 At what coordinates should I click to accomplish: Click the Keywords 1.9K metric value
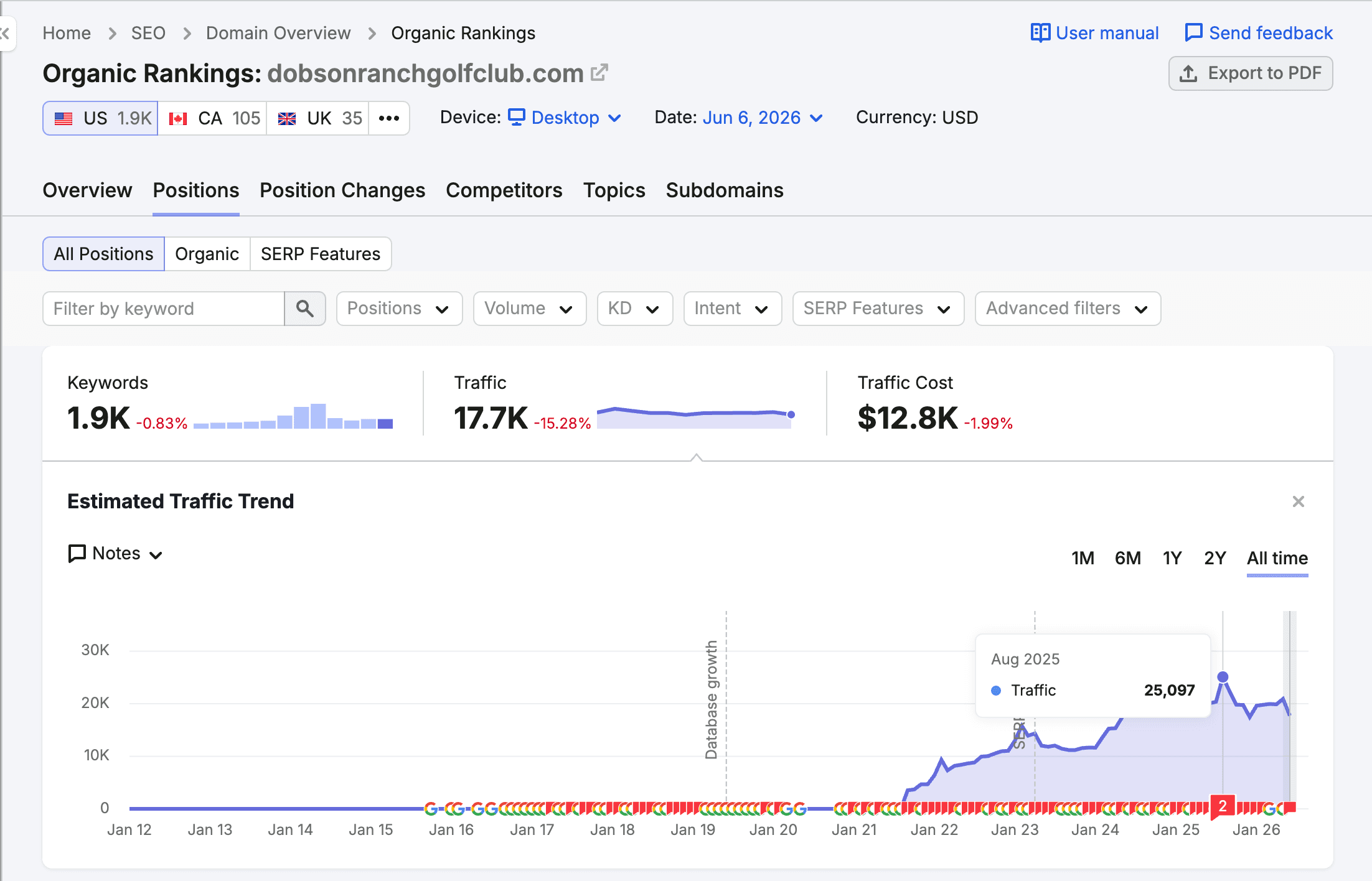(x=98, y=418)
